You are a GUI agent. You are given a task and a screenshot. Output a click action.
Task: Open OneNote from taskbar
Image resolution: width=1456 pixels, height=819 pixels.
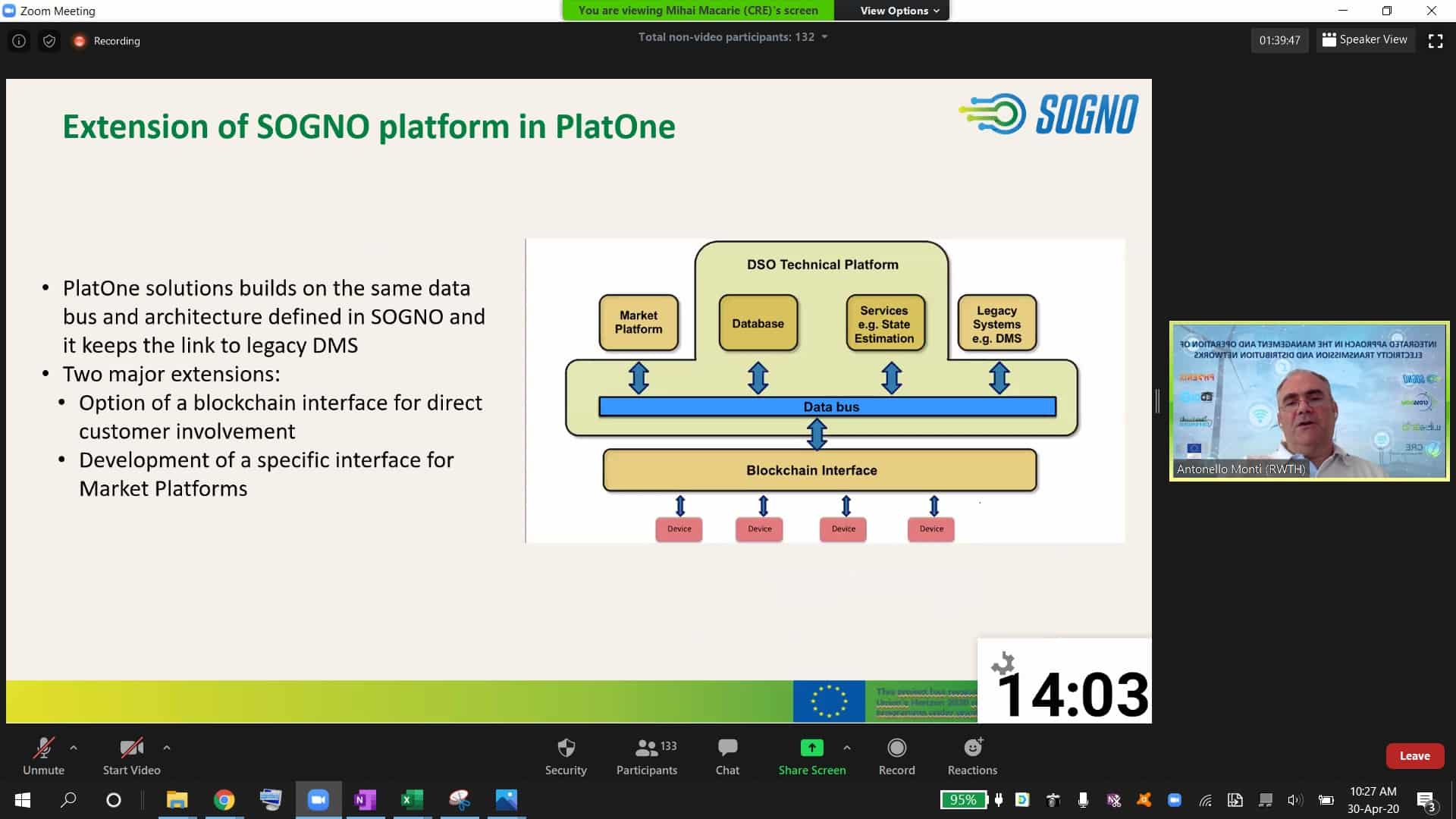[x=365, y=800]
